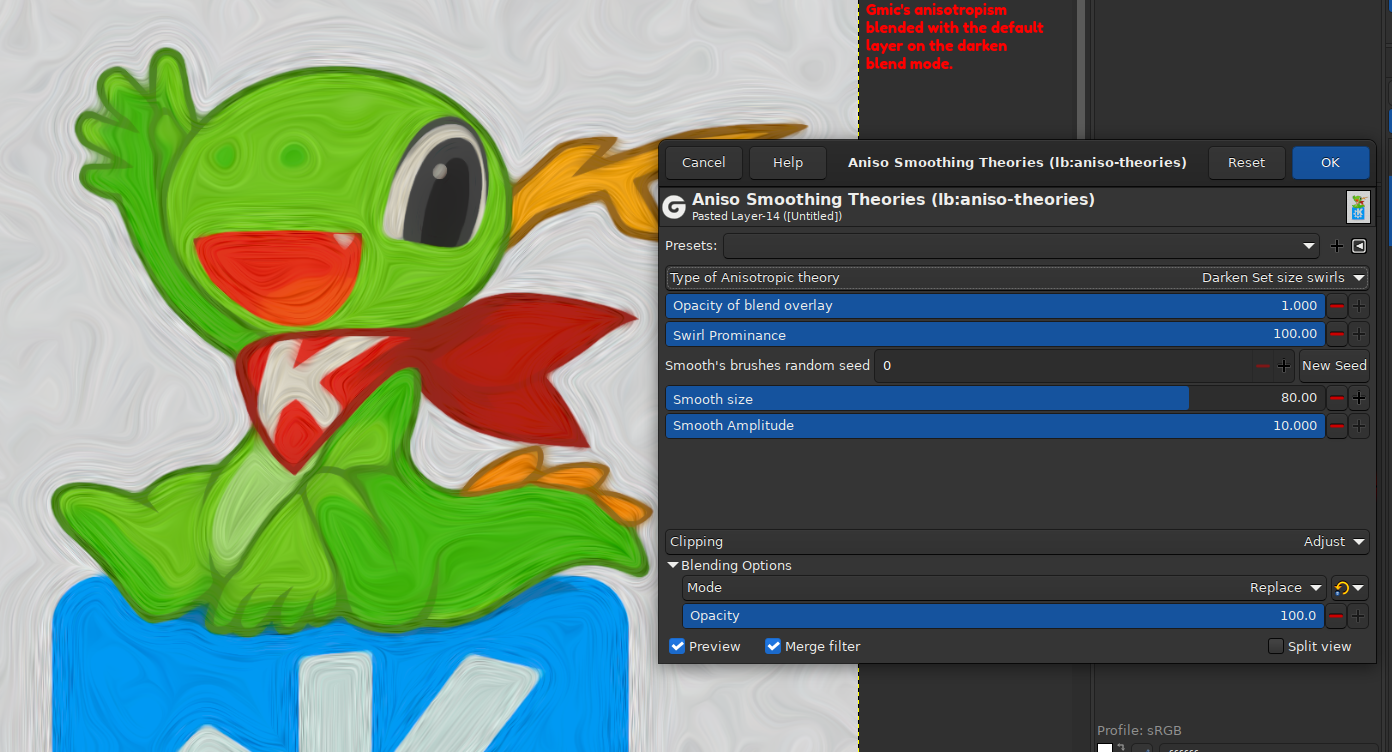The width and height of the screenshot is (1392, 752).
Task: Click the Swirl Prominance slider
Action: 996,335
